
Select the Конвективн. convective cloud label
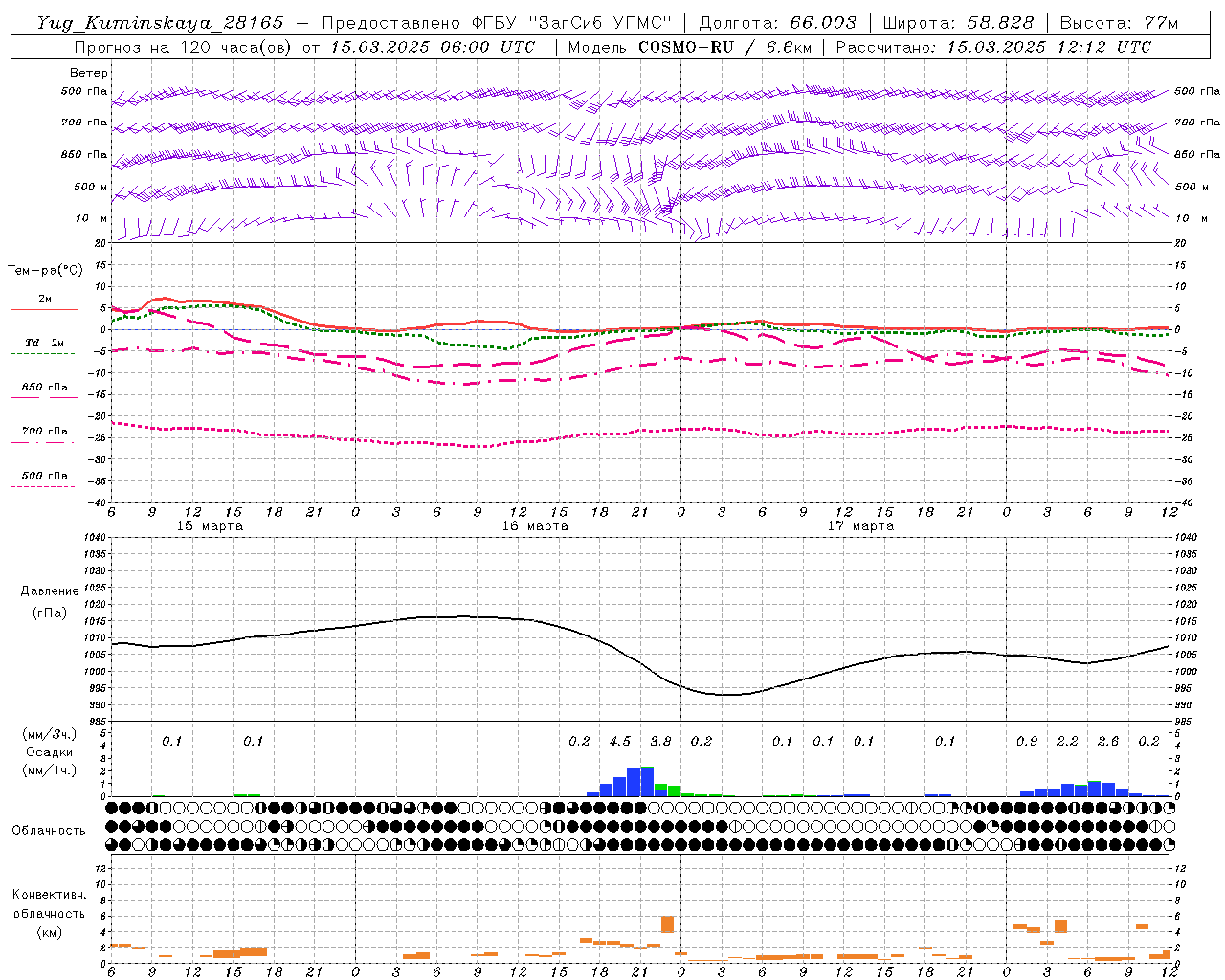click(49, 895)
